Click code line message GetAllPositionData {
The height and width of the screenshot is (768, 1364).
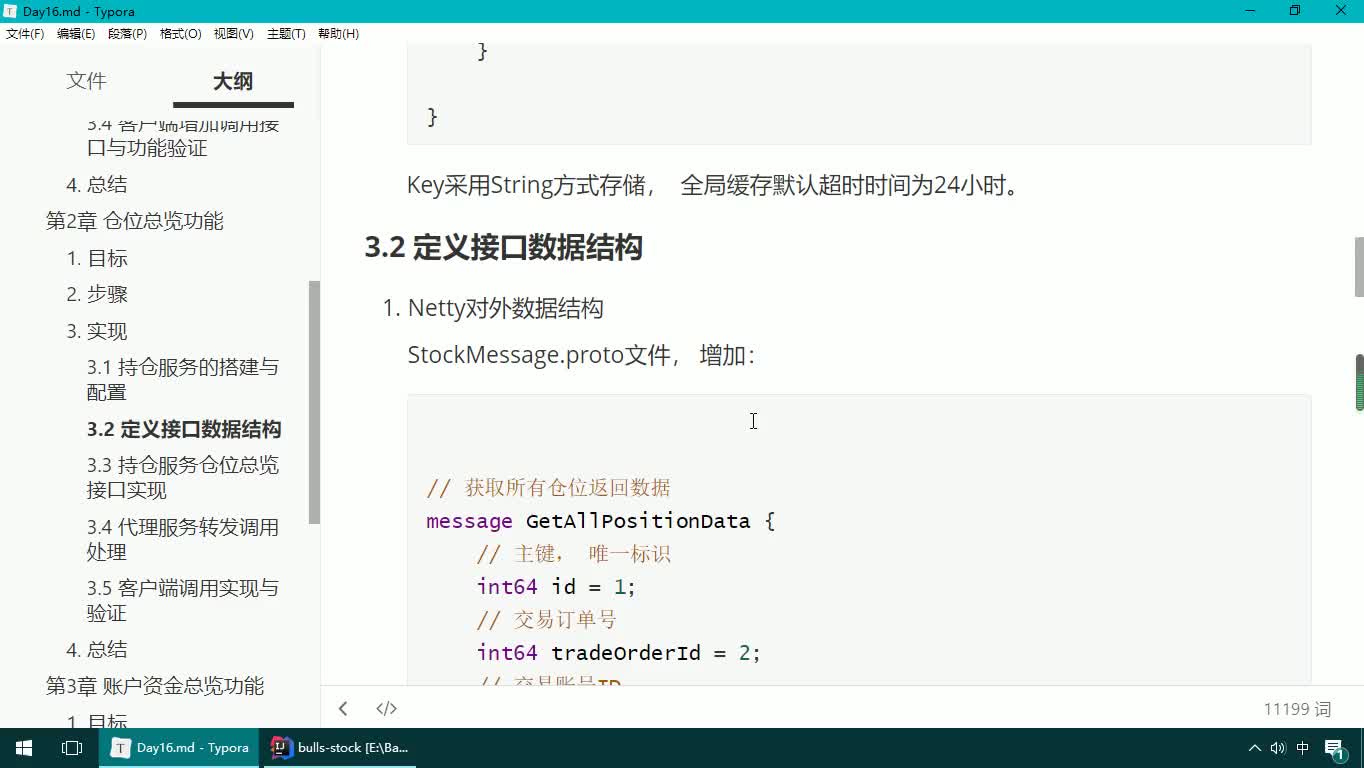point(601,521)
